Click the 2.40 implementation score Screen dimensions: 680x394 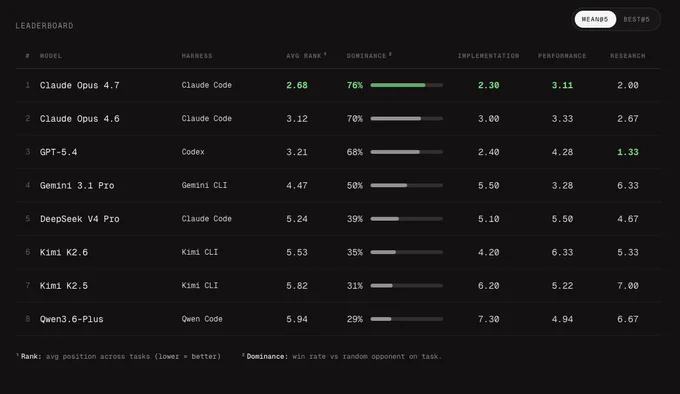pos(488,152)
